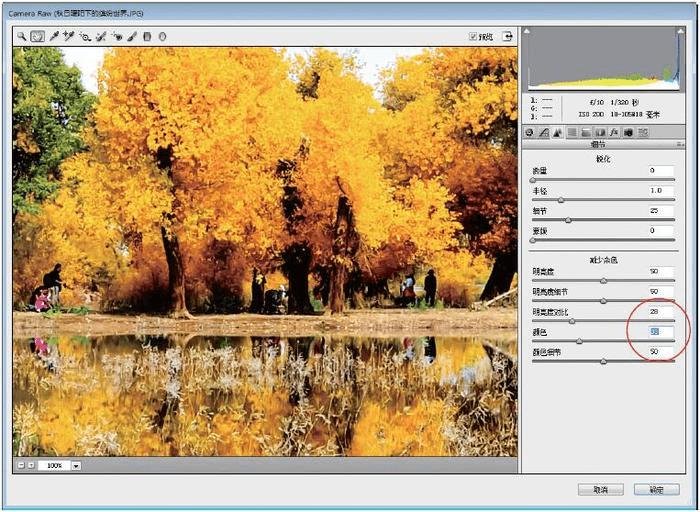Click the 半径 value field showing 1.0

pyautogui.click(x=661, y=191)
